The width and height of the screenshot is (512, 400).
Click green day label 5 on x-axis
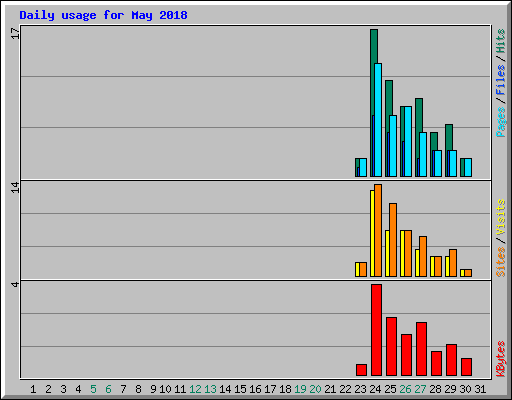pos(93,389)
